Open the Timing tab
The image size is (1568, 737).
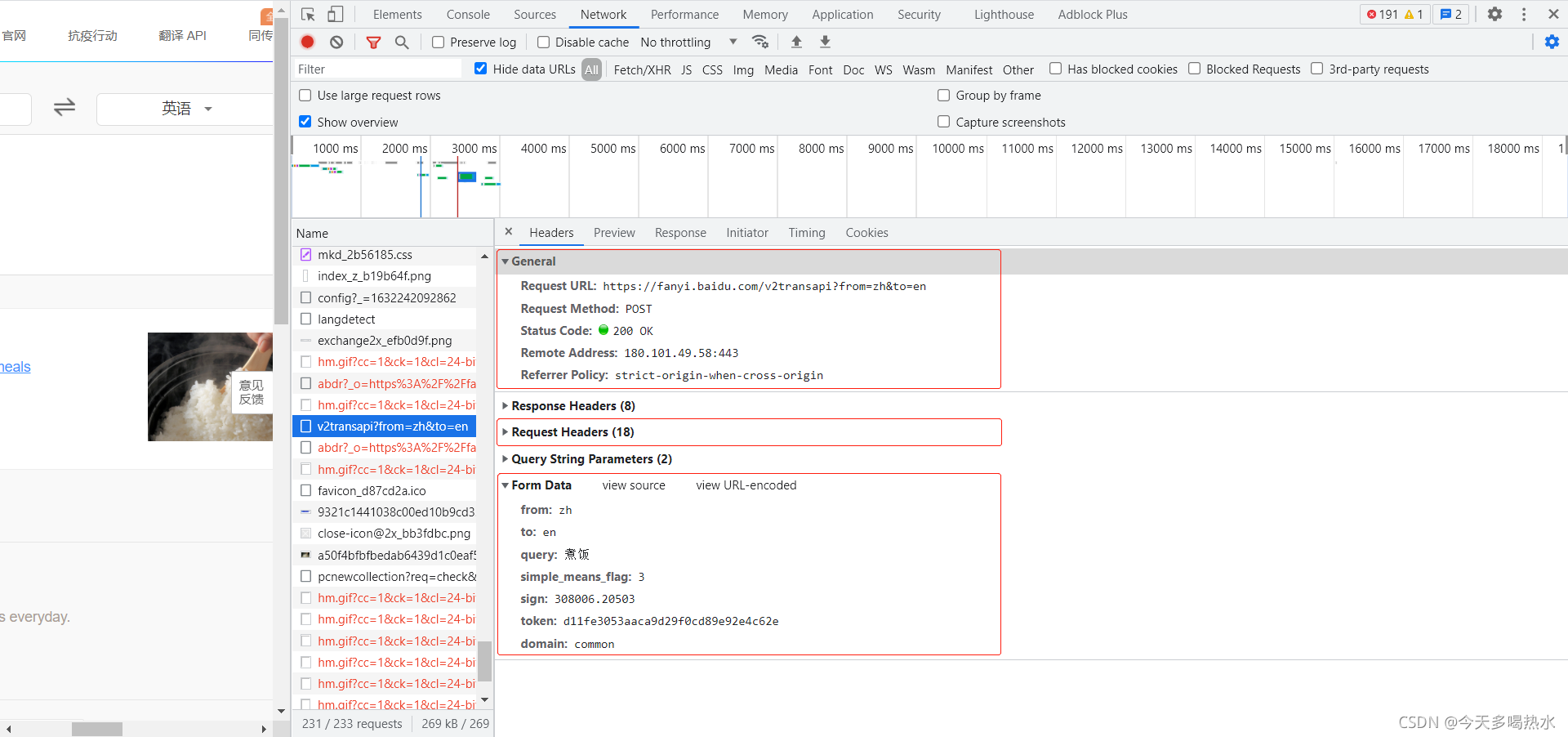tap(807, 233)
